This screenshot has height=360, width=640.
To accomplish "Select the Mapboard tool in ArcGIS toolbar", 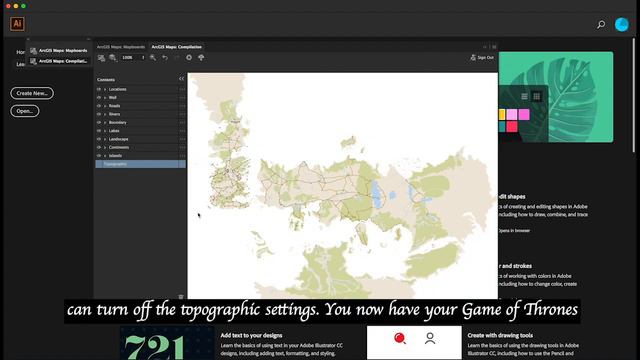I will click(101, 58).
